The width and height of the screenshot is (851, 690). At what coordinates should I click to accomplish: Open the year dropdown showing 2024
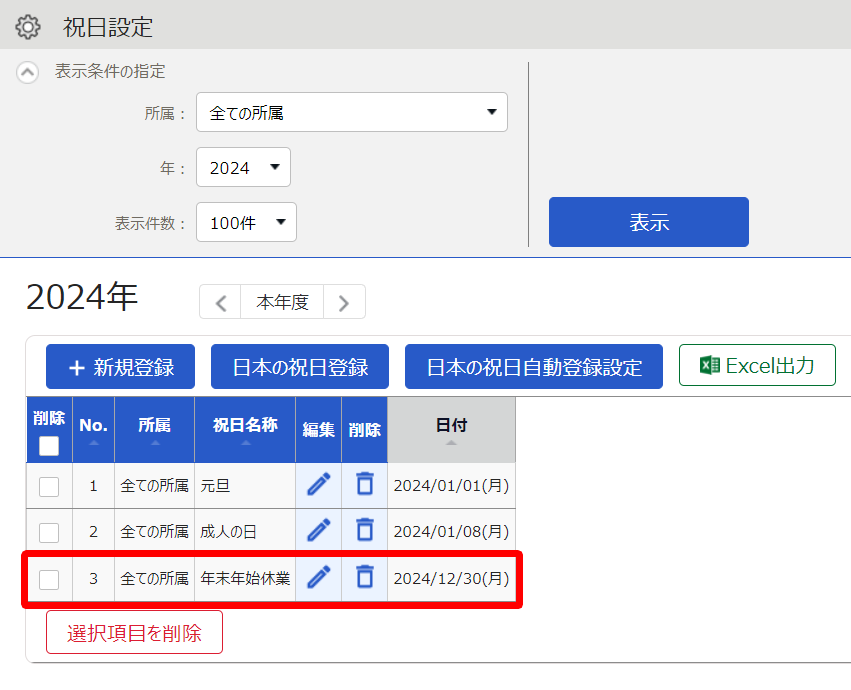click(243, 167)
